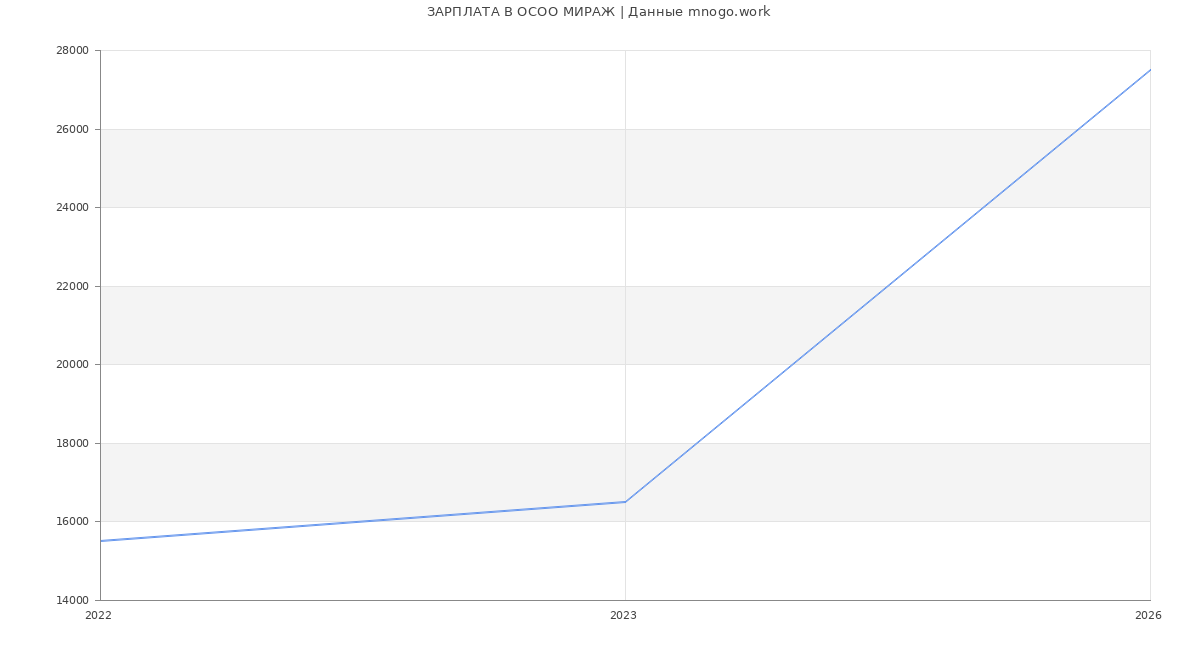Click the y-axis label 16000
The image size is (1200, 650).
click(74, 522)
